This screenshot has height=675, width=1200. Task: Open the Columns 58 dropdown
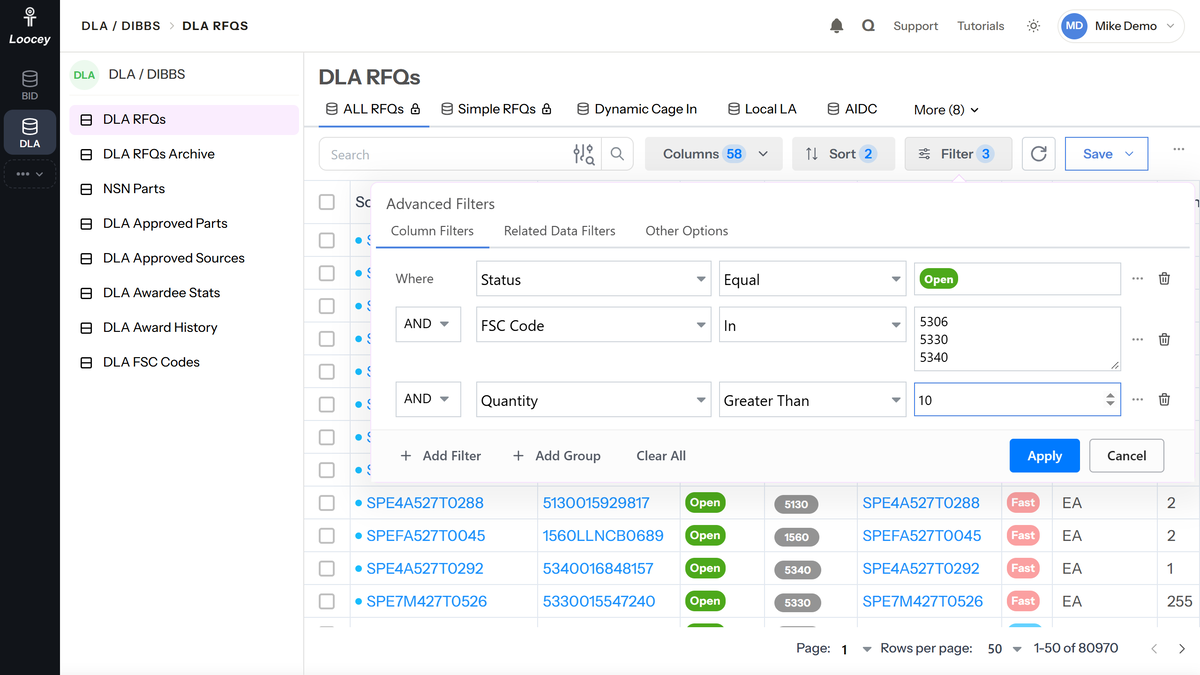[x=714, y=154]
